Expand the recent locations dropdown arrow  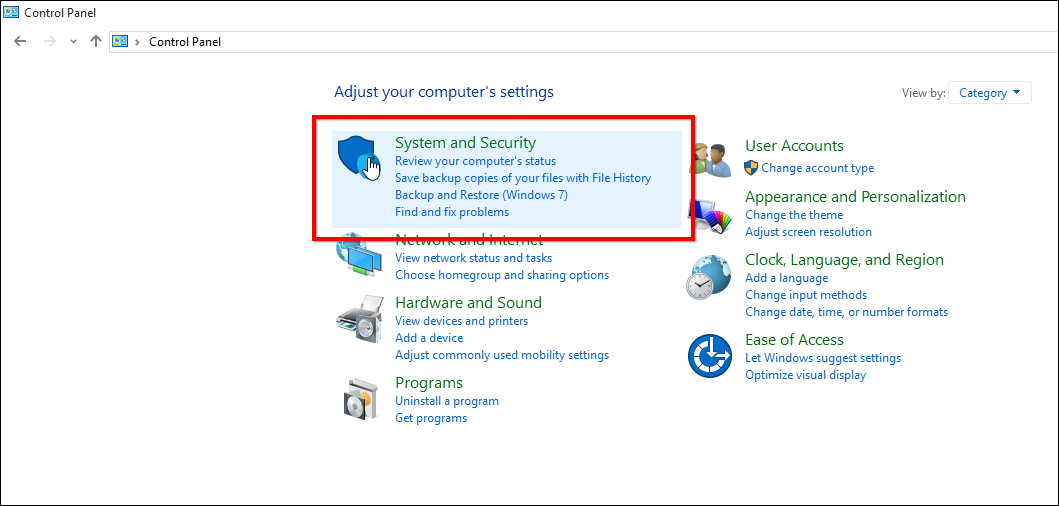(74, 42)
